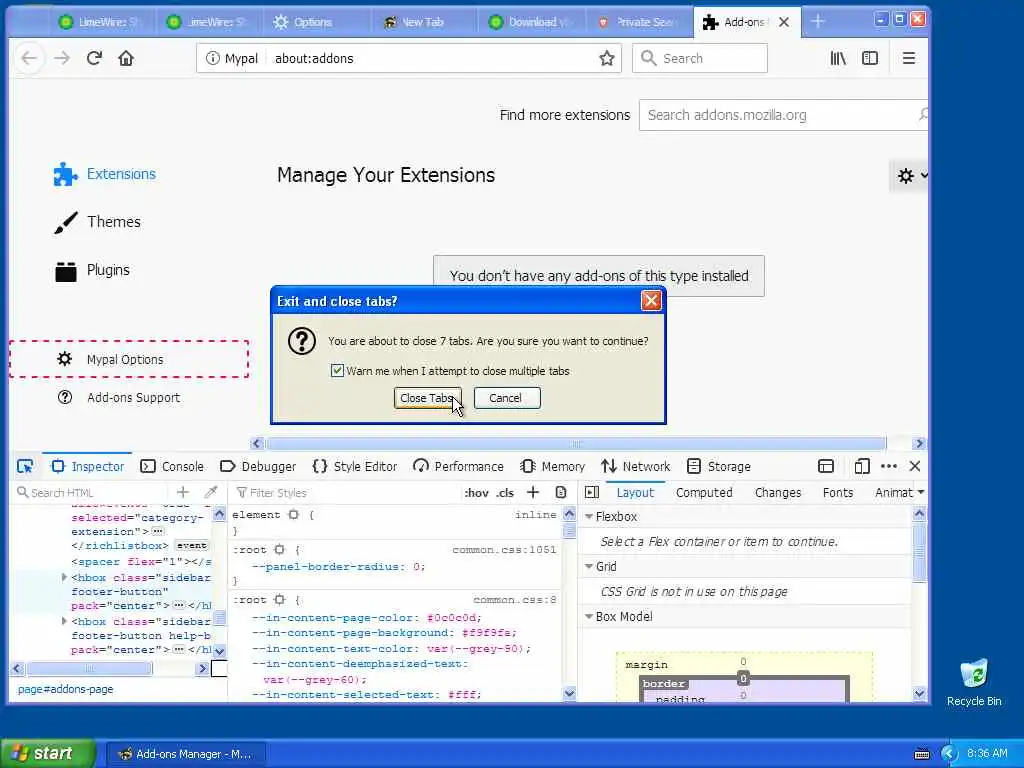This screenshot has width=1024, height=768.
Task: Show more sidebar tabs dropdown arrow
Action: pyautogui.click(x=921, y=492)
